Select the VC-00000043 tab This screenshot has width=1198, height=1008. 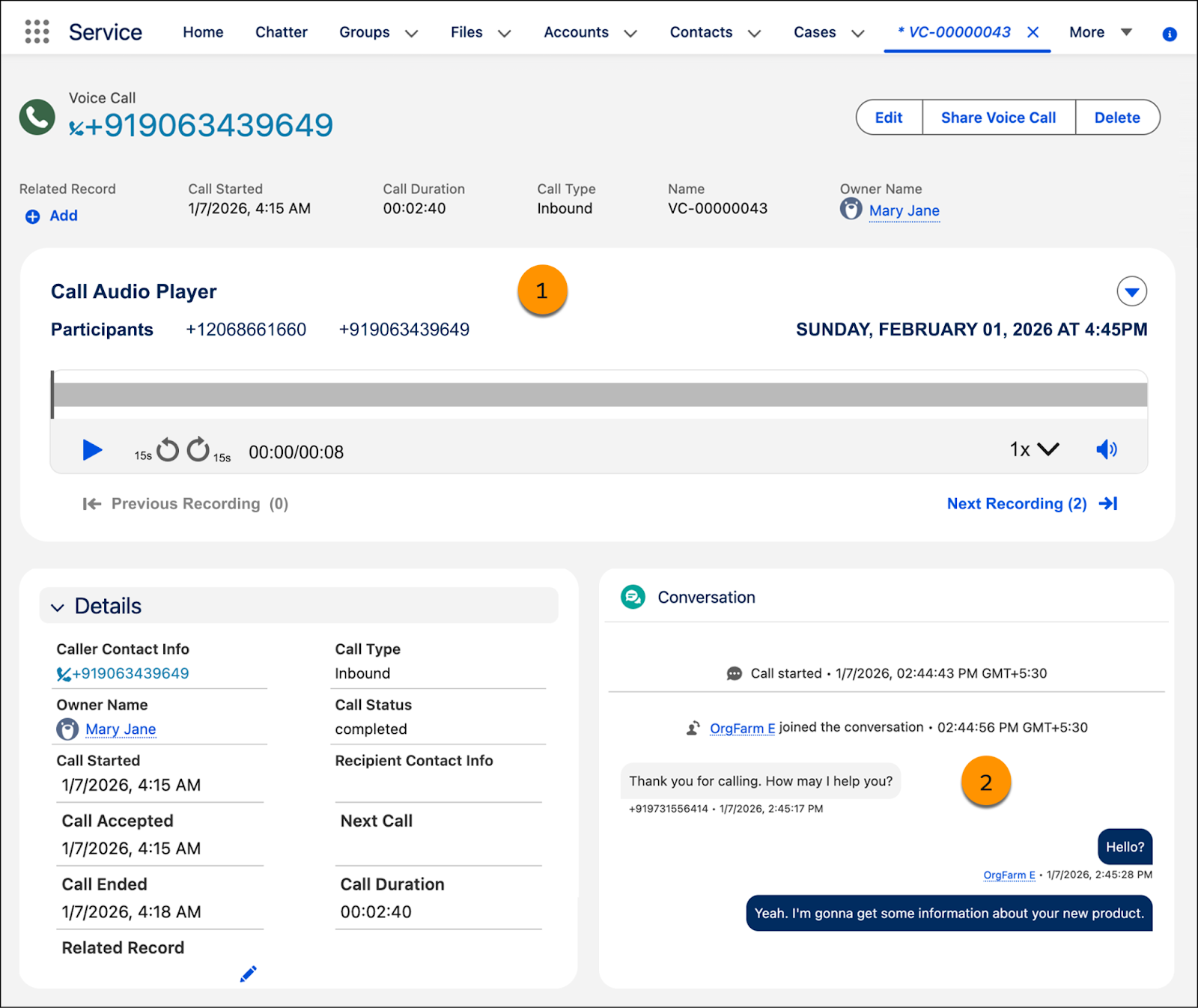[x=954, y=32]
